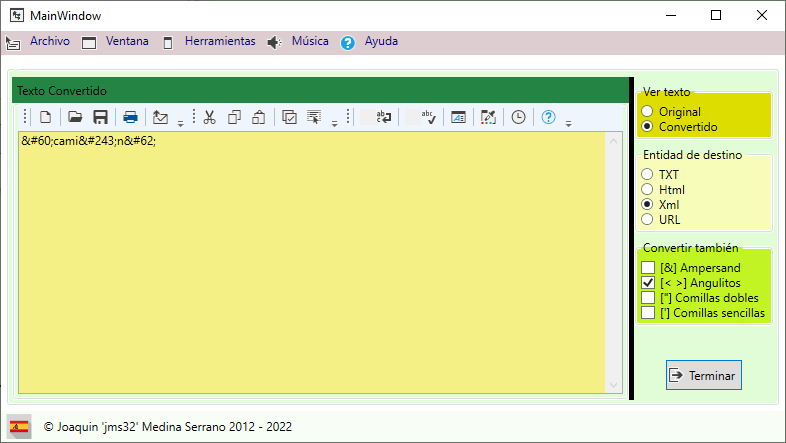Open a file with the folder icon
Screen dimensions: 786x443
(75, 117)
